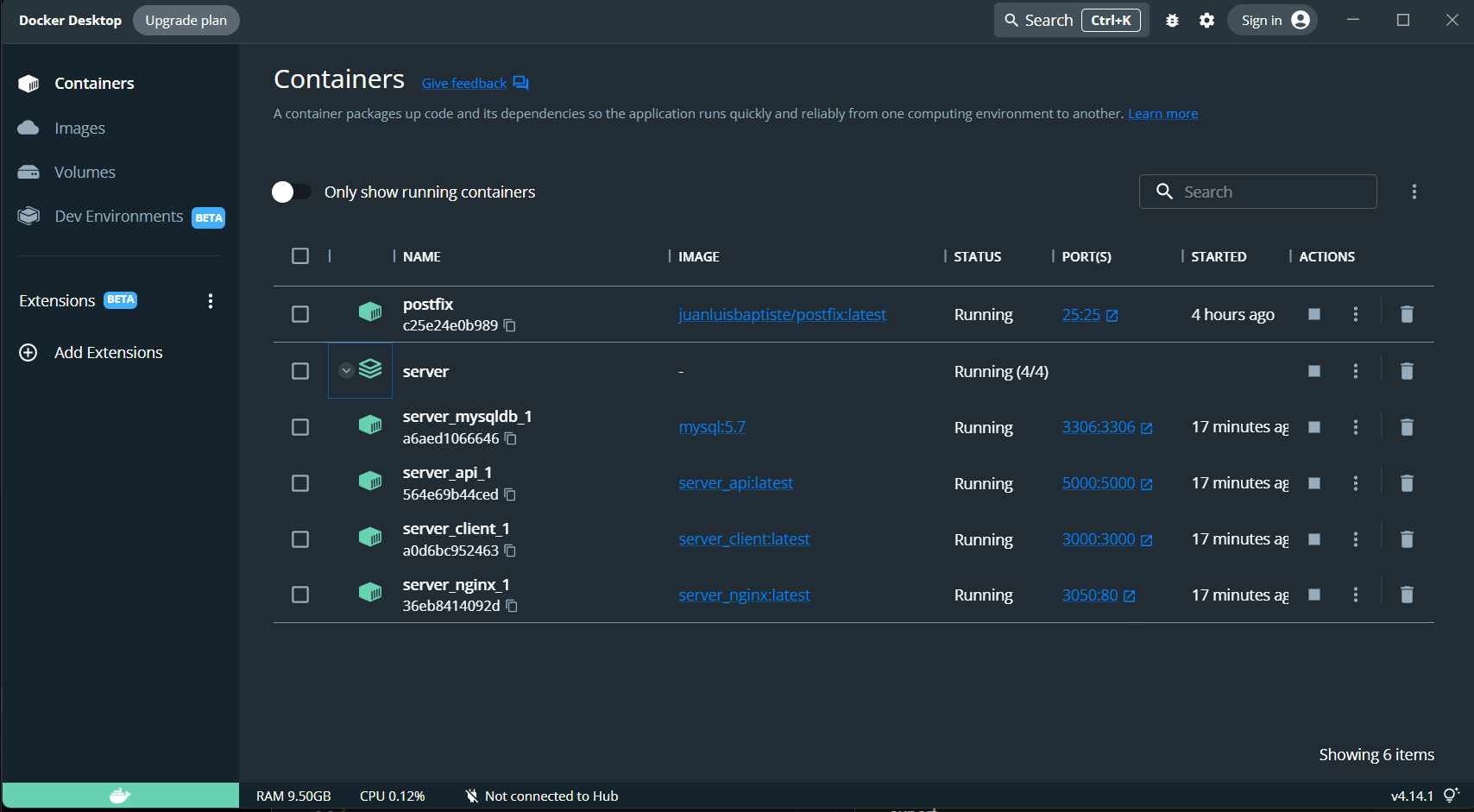The image size is (1474, 812).
Task: Open more actions for server_nginx_1
Action: pyautogui.click(x=1356, y=595)
